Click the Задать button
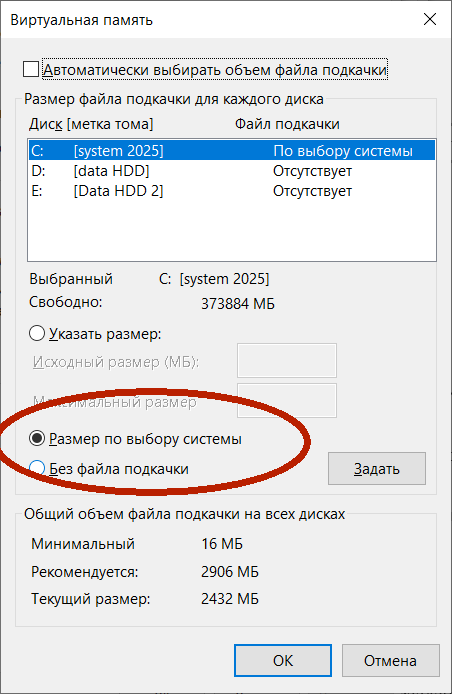 pyautogui.click(x=377, y=468)
